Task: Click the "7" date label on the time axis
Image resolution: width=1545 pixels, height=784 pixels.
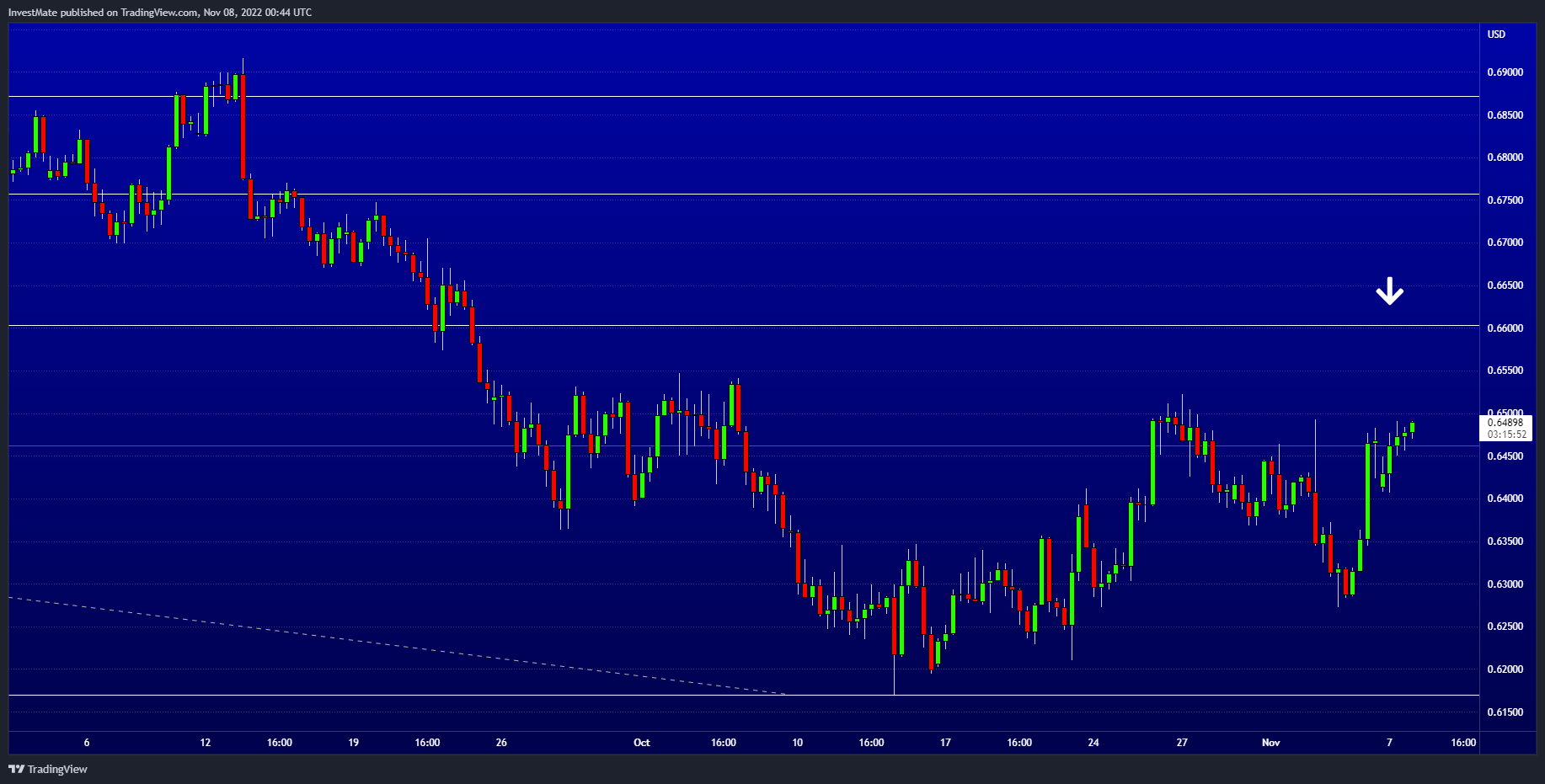Action: (x=1389, y=743)
